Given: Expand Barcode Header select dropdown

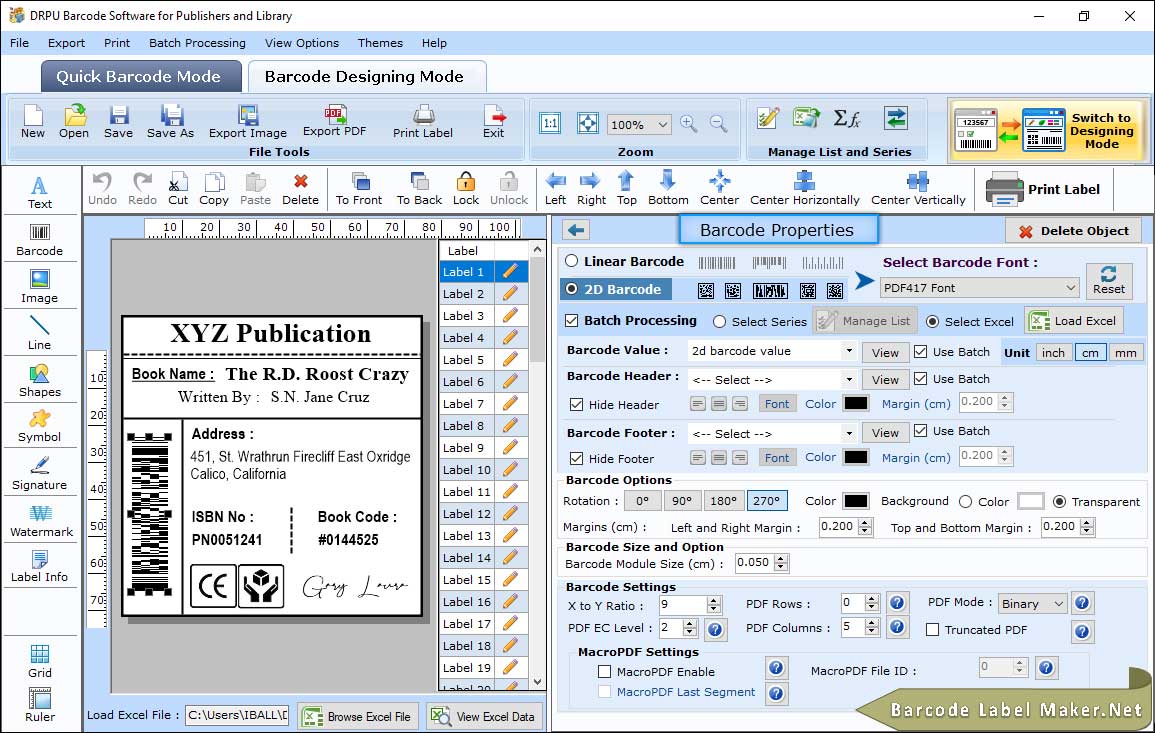Looking at the screenshot, I should [849, 379].
